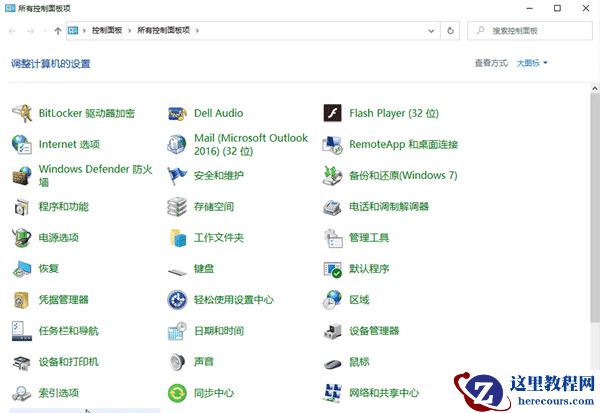Open the 键盘 keyboard icon
600x413 pixels.
point(177,272)
